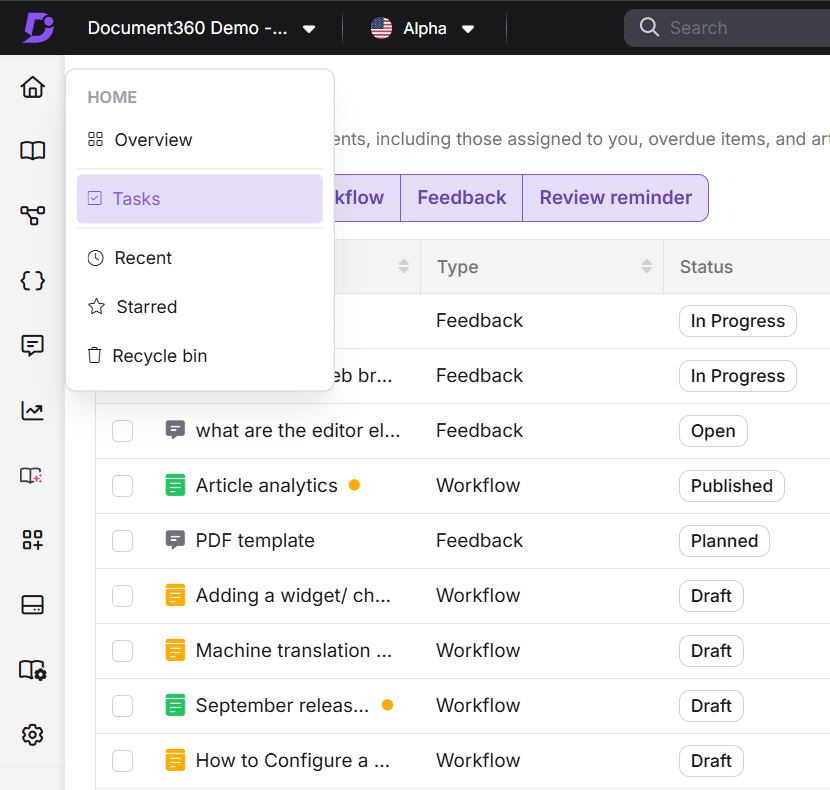Image resolution: width=830 pixels, height=790 pixels.
Task: Tick the checkbox beside September release row
Action: 122,706
